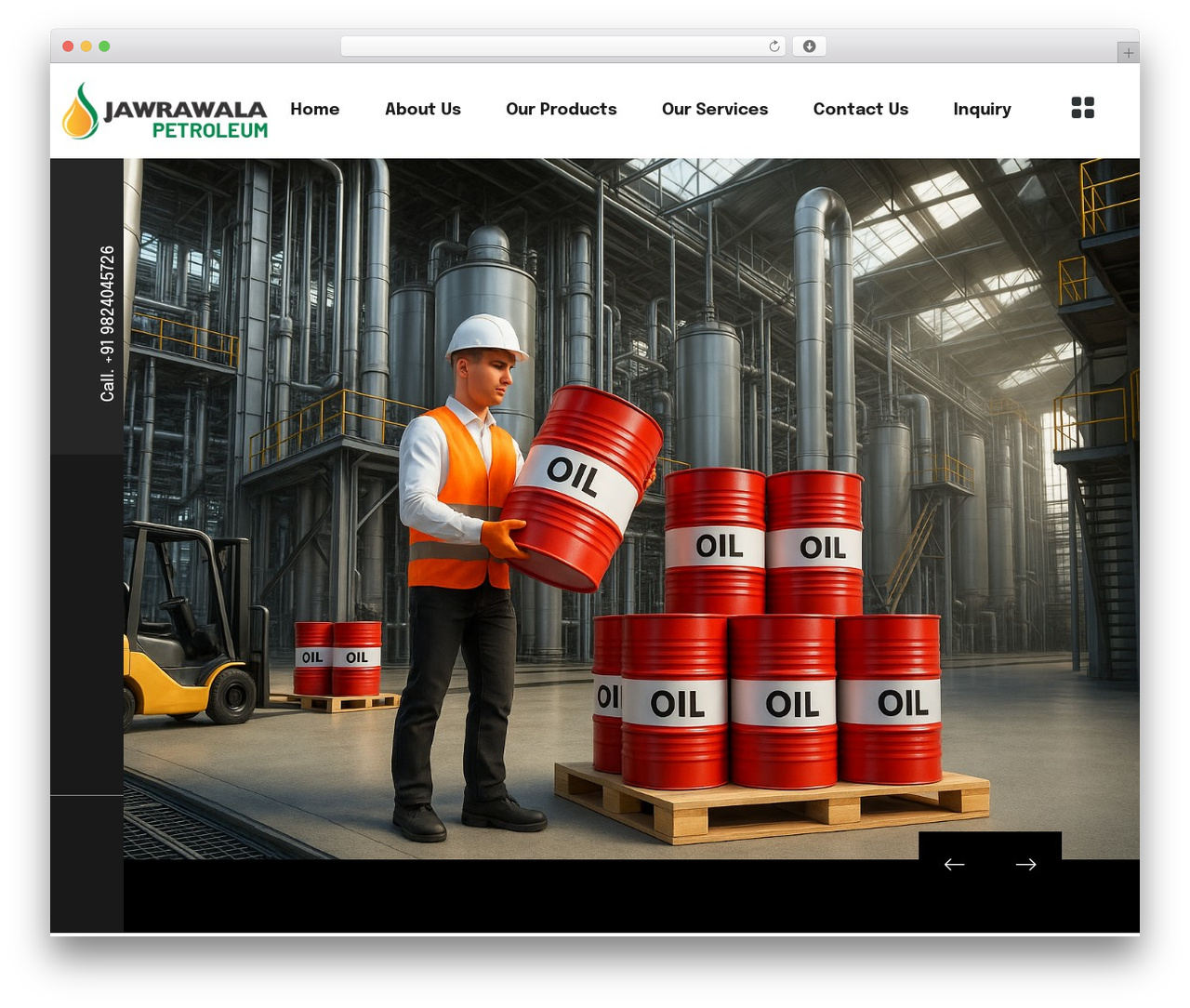Click the Call +91 9824045726 link
This screenshot has width=1190, height=1008.
108,324
